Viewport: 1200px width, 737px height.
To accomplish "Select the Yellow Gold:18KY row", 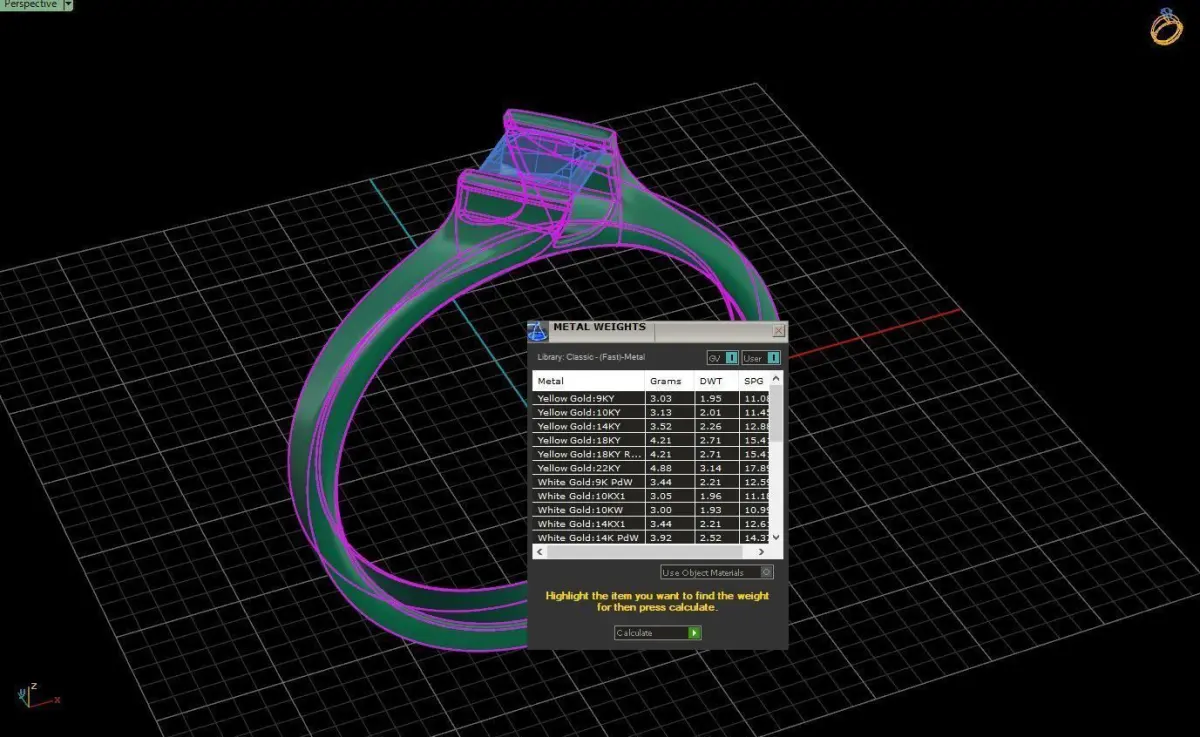I will [651, 440].
